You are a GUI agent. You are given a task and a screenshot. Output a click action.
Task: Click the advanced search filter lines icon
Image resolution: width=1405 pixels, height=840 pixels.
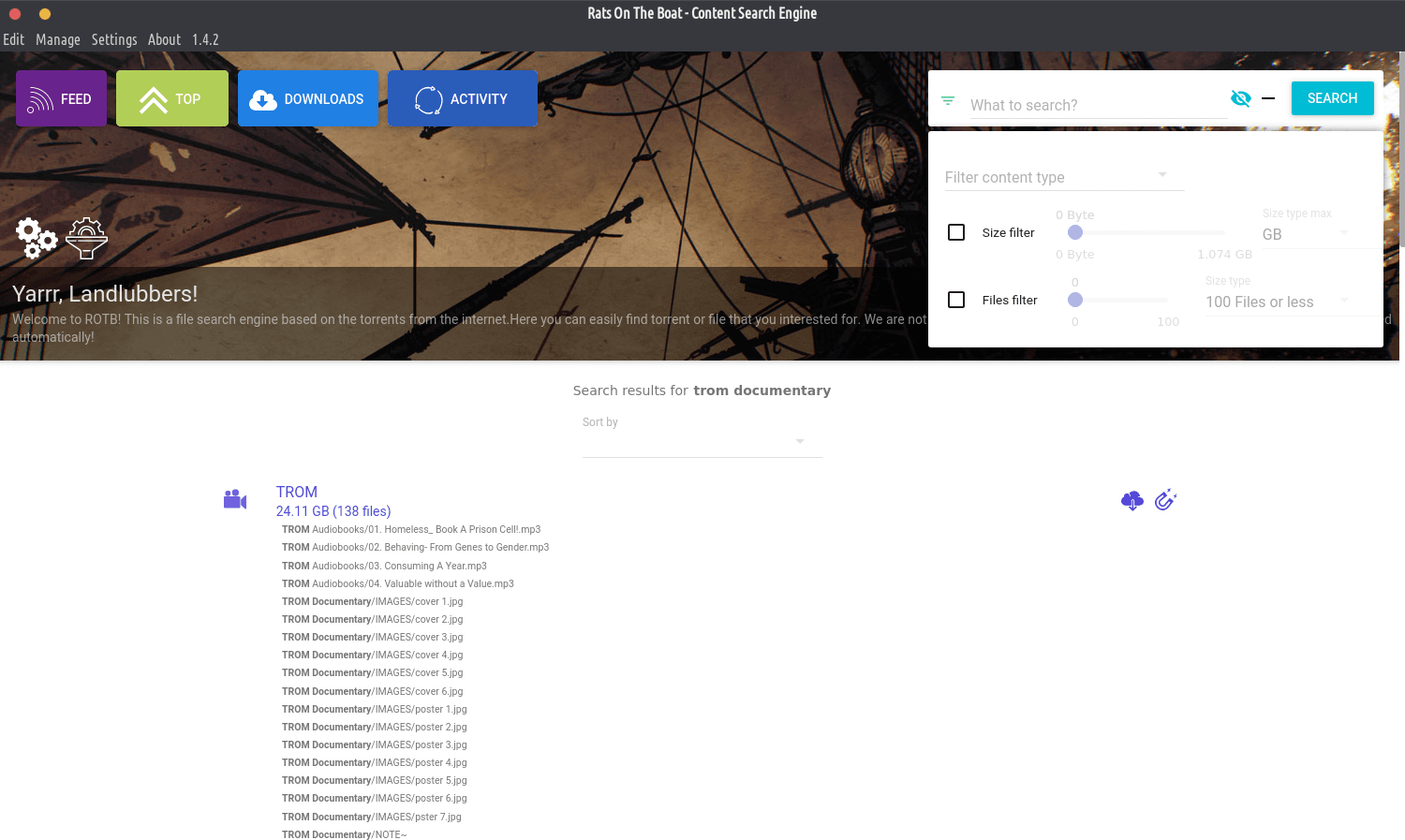[x=948, y=101]
